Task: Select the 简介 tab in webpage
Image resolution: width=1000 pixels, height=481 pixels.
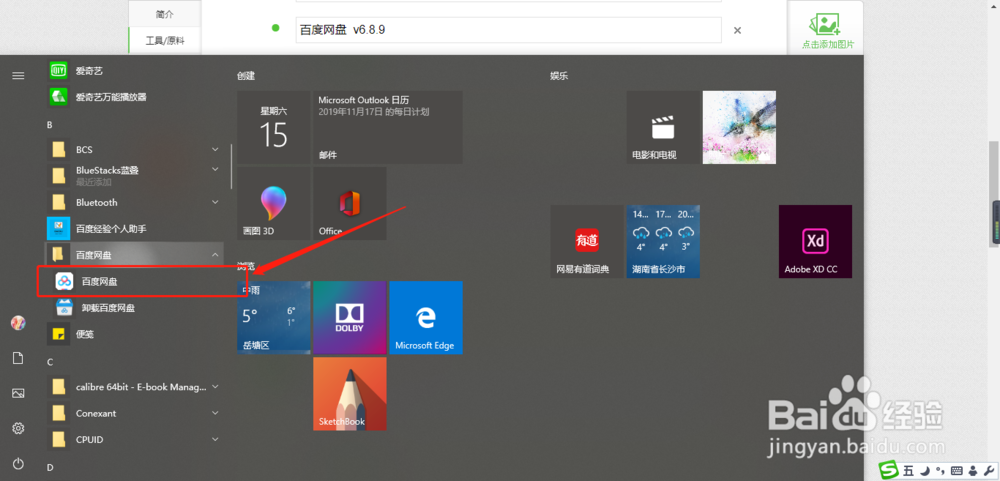Action: [x=165, y=13]
